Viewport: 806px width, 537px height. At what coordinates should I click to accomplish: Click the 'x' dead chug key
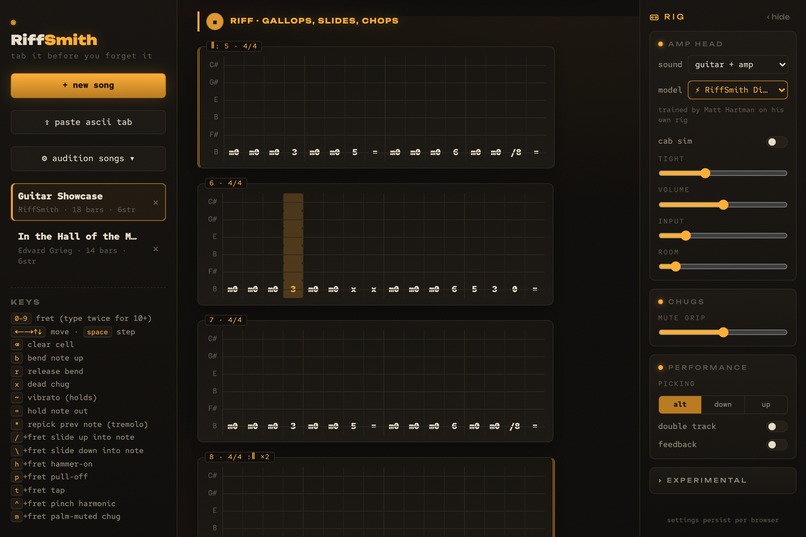[x=17, y=384]
